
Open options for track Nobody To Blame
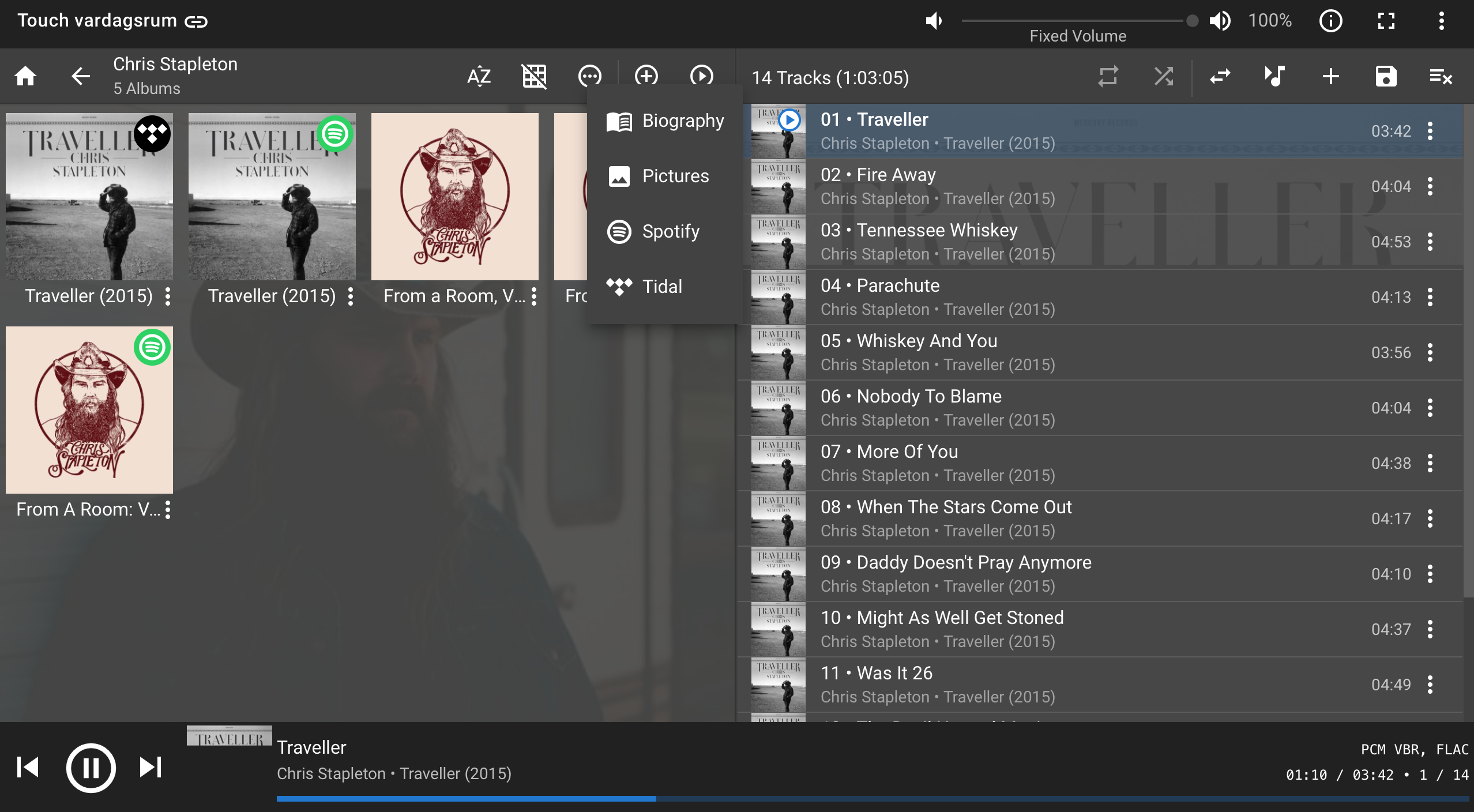[1430, 408]
